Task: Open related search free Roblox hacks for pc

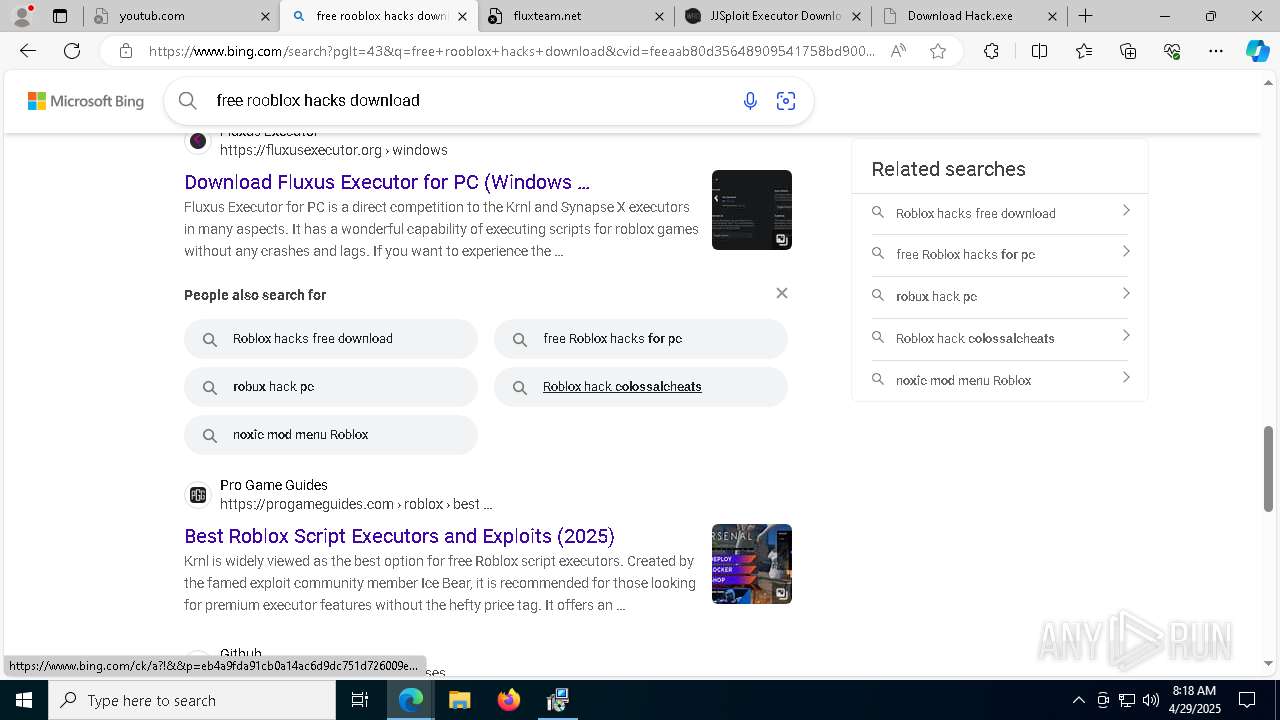Action: 1000,254
